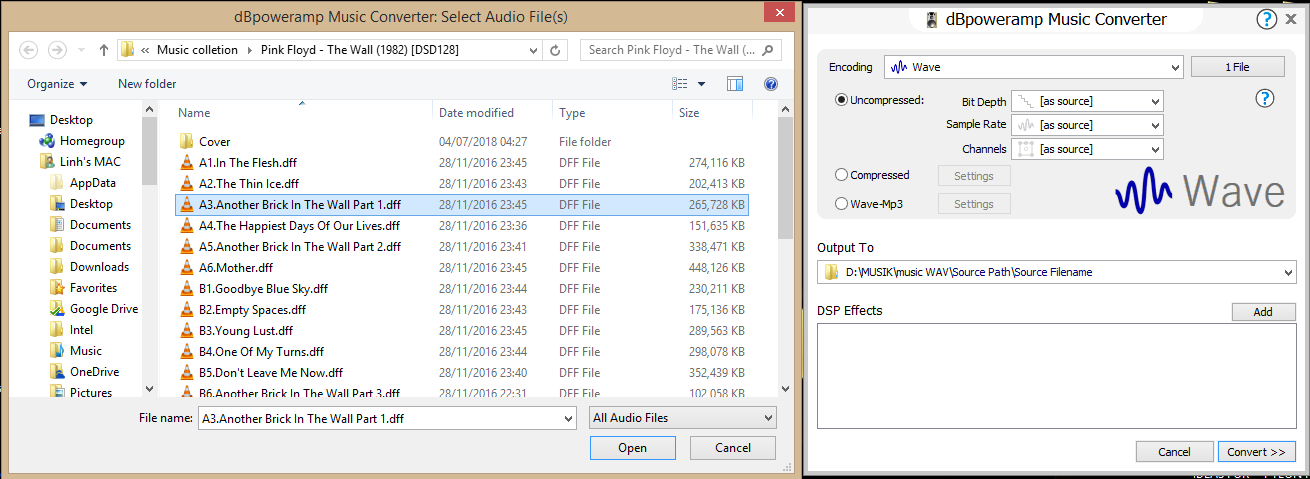The width and height of the screenshot is (1310, 479).
Task: Click the help icon in the converter title bar
Action: click(x=1267, y=19)
